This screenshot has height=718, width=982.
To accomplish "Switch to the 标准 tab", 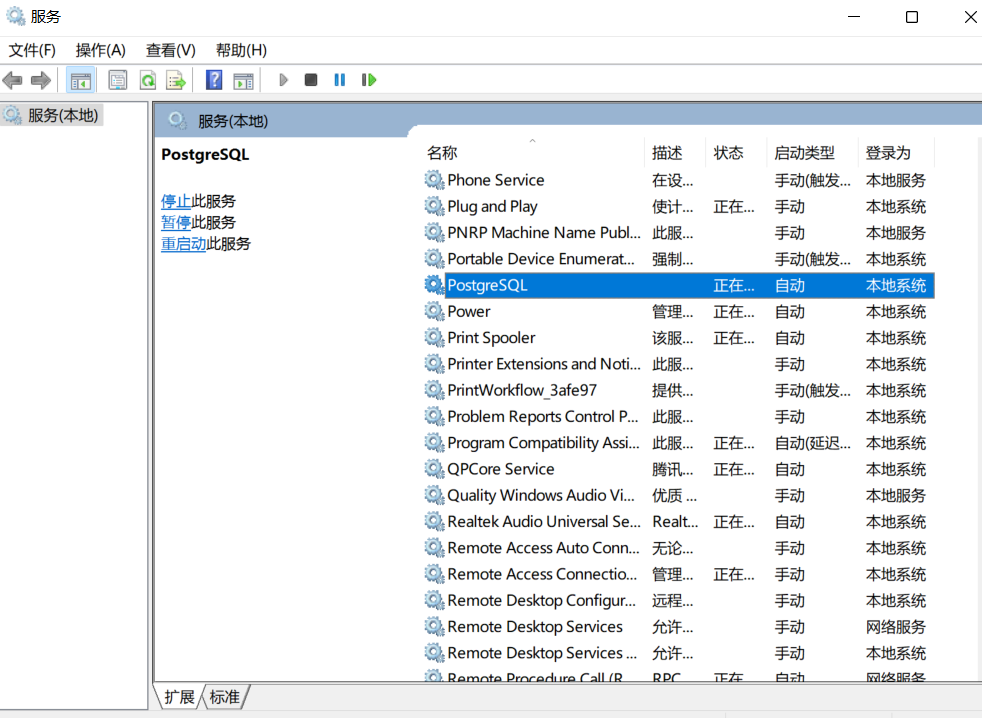I will pos(224,697).
